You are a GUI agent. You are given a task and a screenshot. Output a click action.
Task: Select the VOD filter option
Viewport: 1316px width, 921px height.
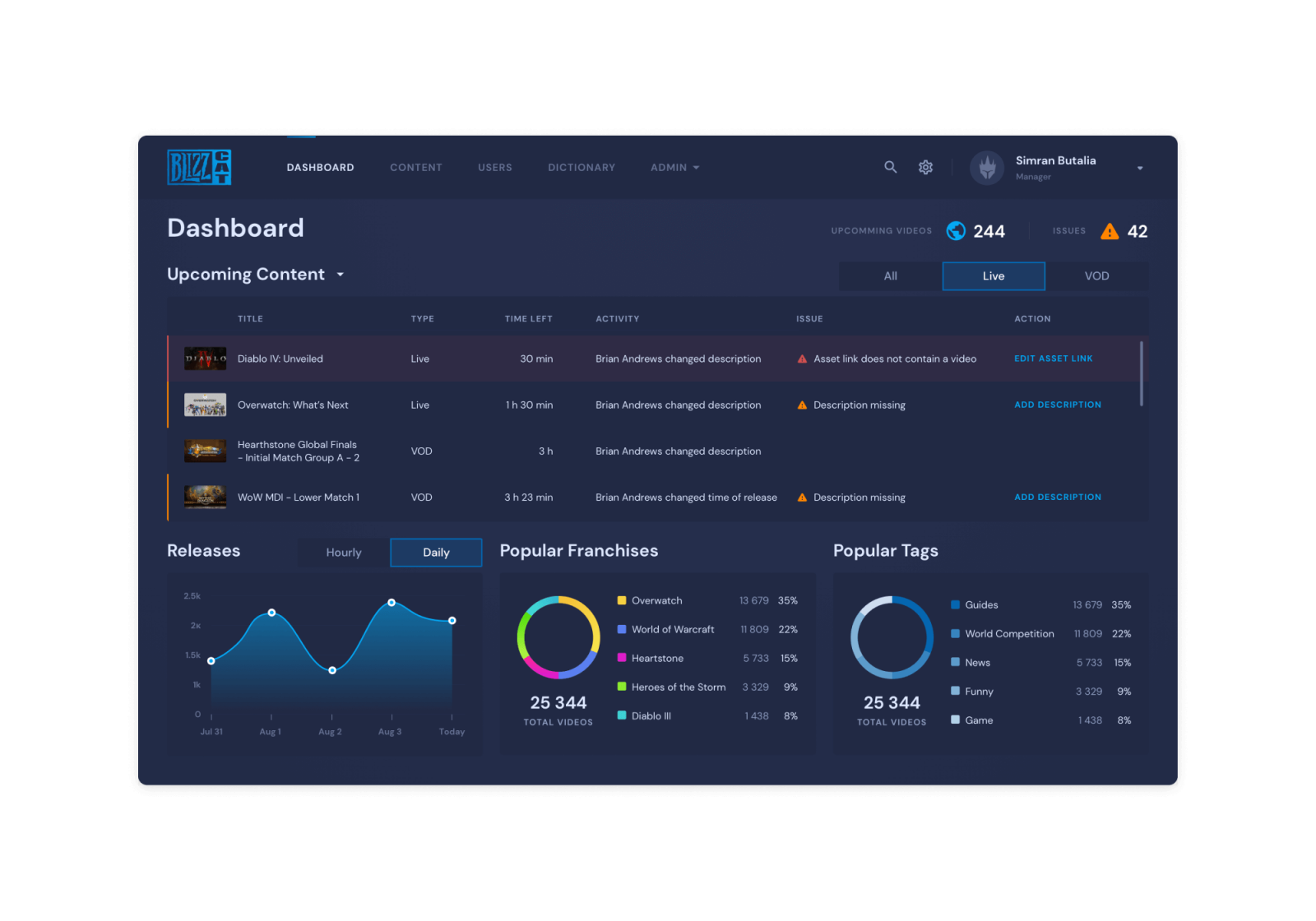tap(1096, 276)
